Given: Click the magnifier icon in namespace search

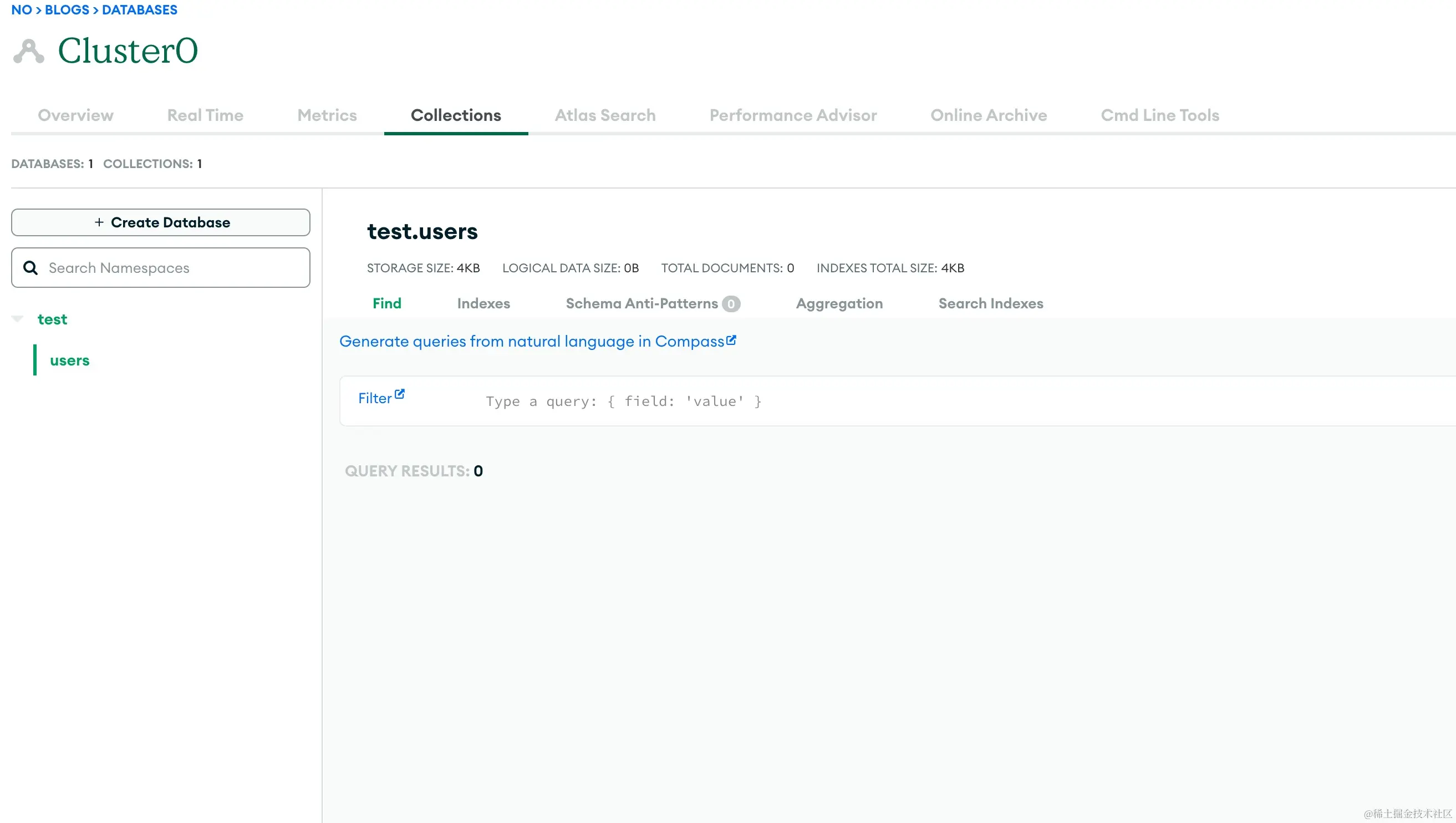Looking at the screenshot, I should coord(30,268).
